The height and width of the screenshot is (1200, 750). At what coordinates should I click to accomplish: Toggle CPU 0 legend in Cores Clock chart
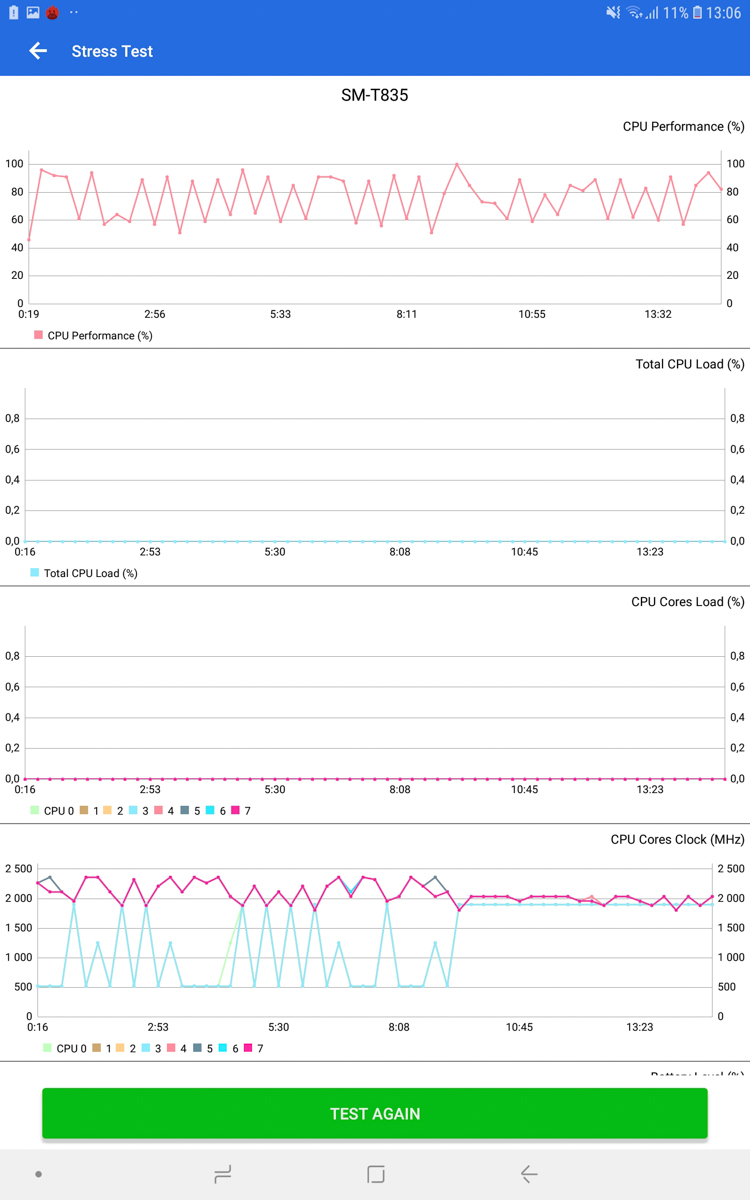click(64, 1048)
